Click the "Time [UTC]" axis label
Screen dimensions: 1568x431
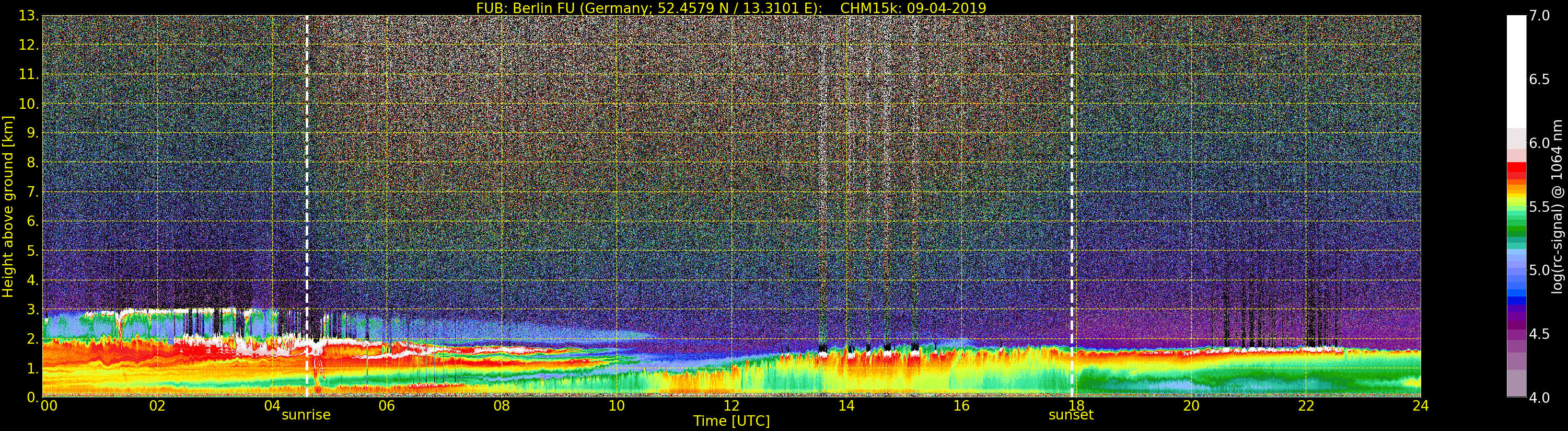coord(731,421)
